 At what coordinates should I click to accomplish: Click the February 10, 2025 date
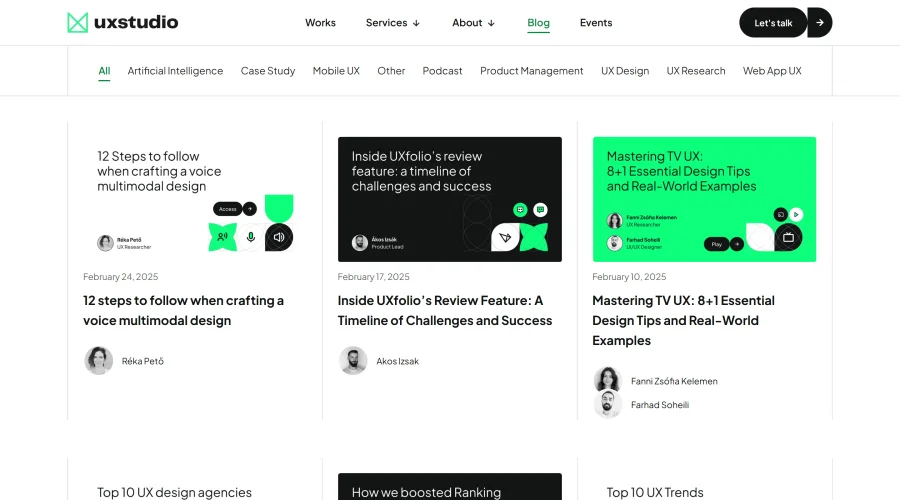[629, 277]
